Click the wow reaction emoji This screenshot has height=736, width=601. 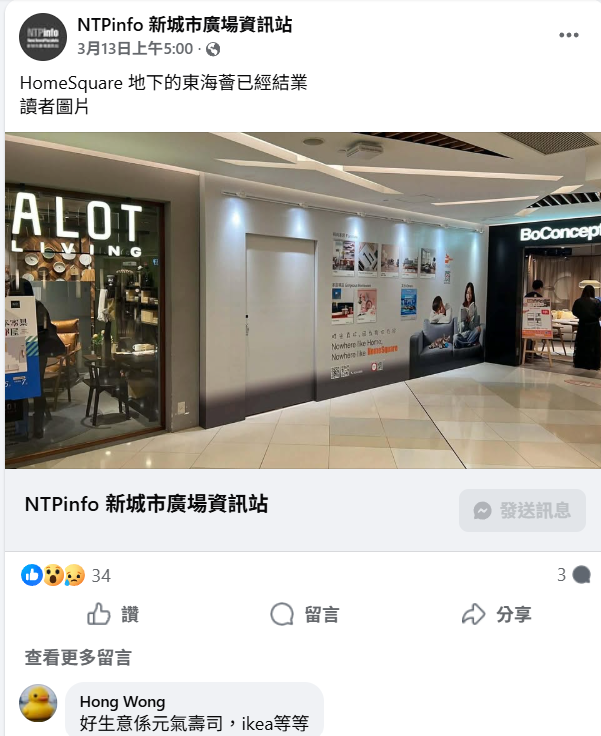[53, 575]
